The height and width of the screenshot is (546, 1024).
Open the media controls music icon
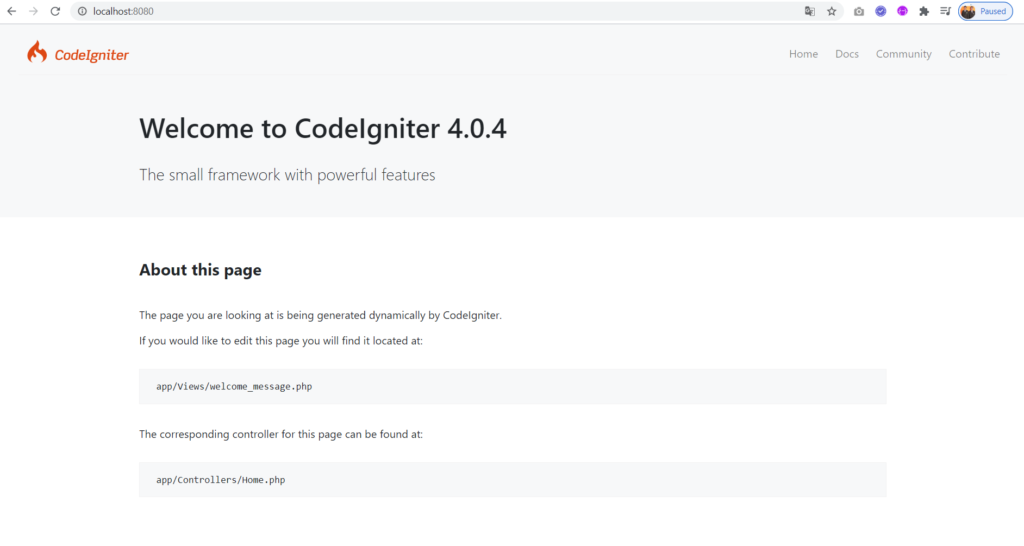pos(945,11)
